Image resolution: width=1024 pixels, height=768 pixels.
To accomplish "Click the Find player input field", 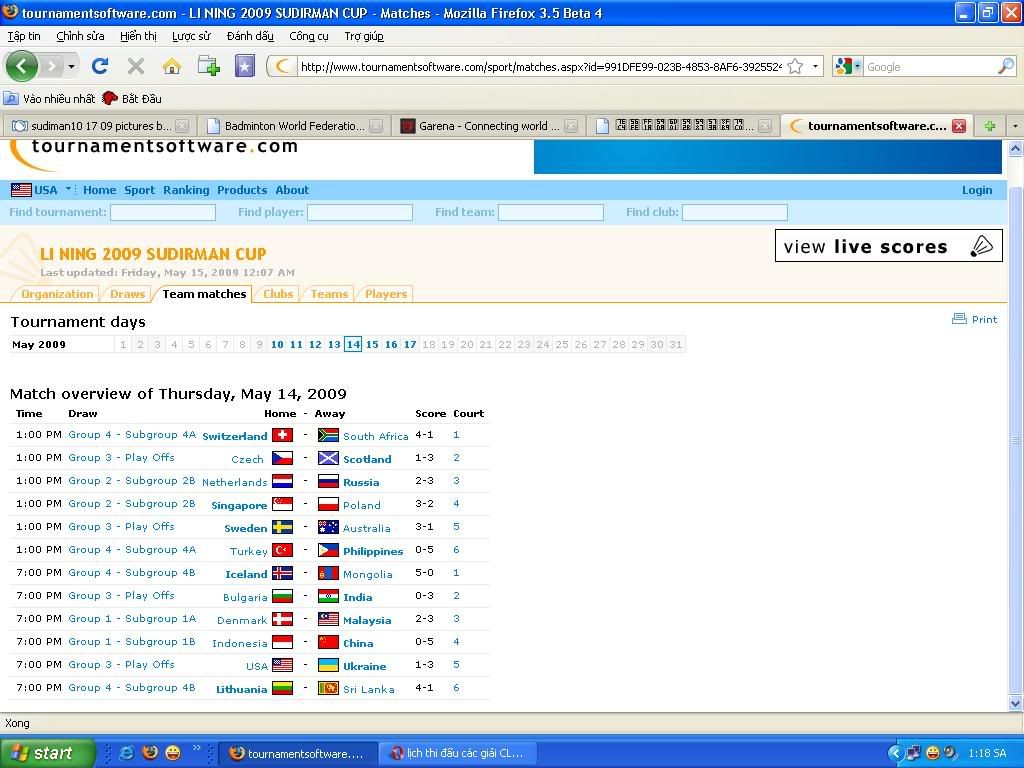I will click(360, 212).
